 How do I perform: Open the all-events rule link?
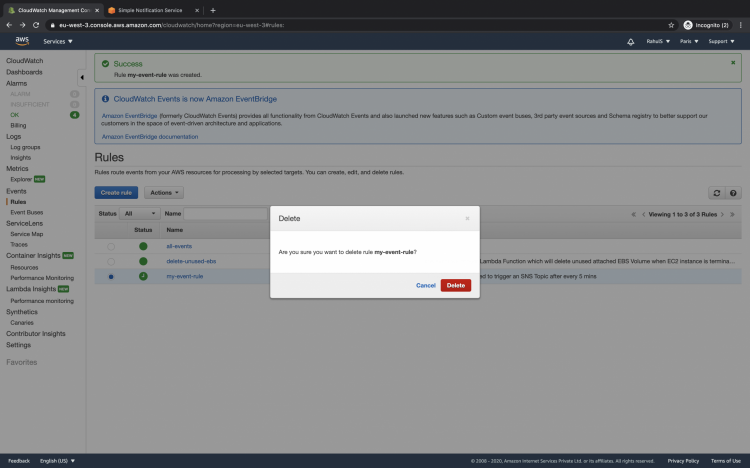click(x=179, y=246)
